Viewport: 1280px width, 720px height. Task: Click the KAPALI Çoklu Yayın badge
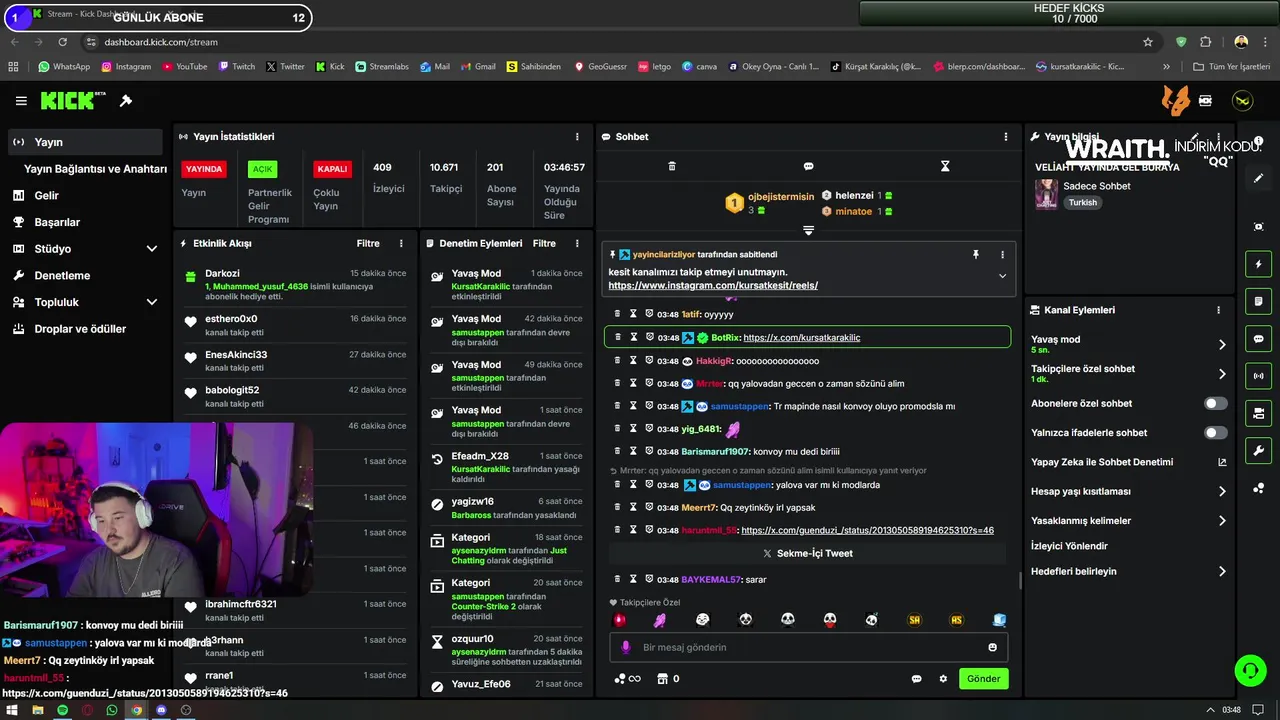[x=332, y=169]
